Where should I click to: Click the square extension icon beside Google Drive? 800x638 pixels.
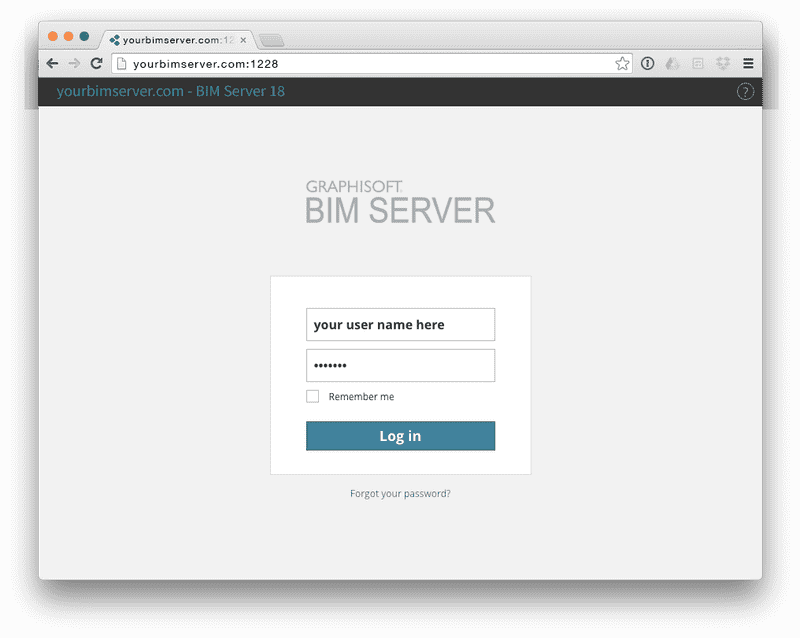point(698,64)
